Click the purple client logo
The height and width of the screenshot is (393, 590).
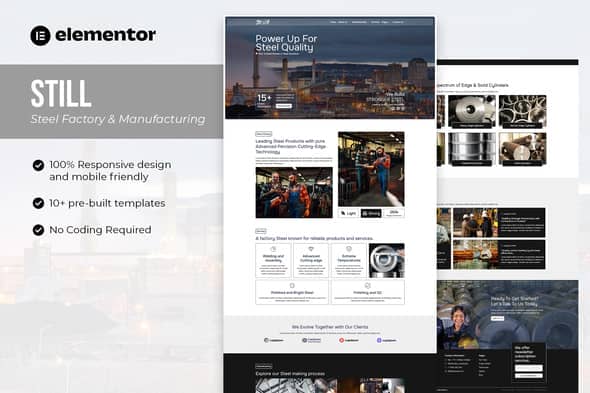point(386,340)
